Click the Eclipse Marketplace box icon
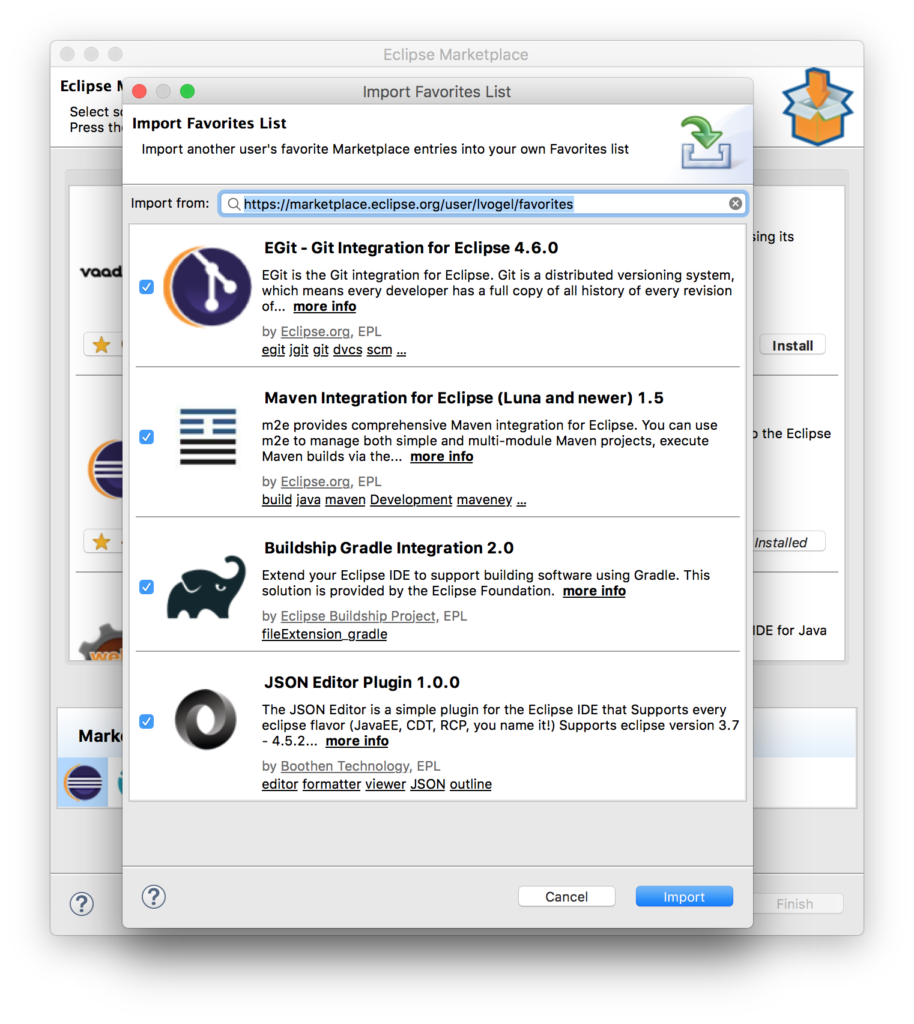This screenshot has width=914, height=1024. coord(817,106)
